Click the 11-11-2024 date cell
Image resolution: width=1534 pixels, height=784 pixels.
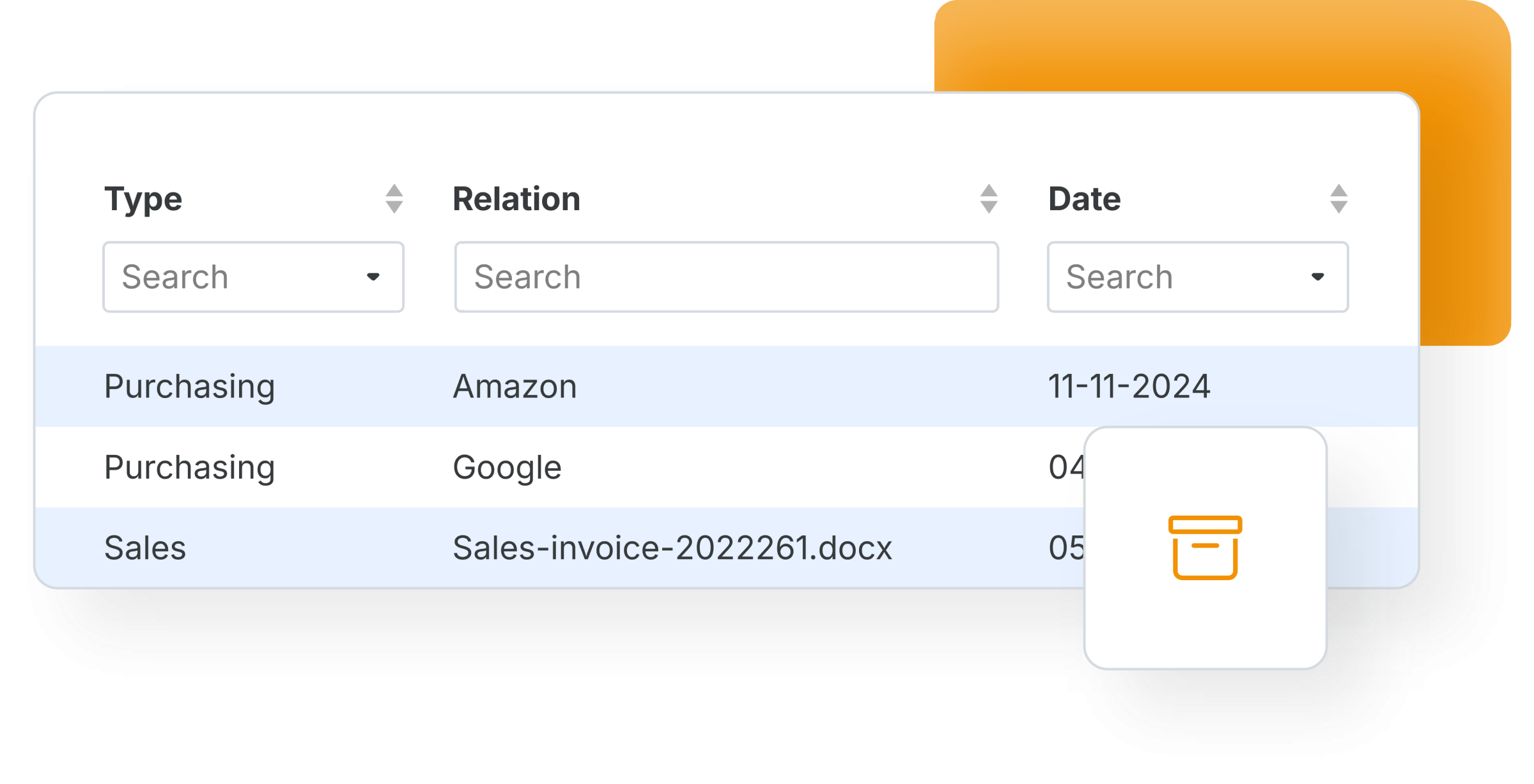[x=1129, y=387]
